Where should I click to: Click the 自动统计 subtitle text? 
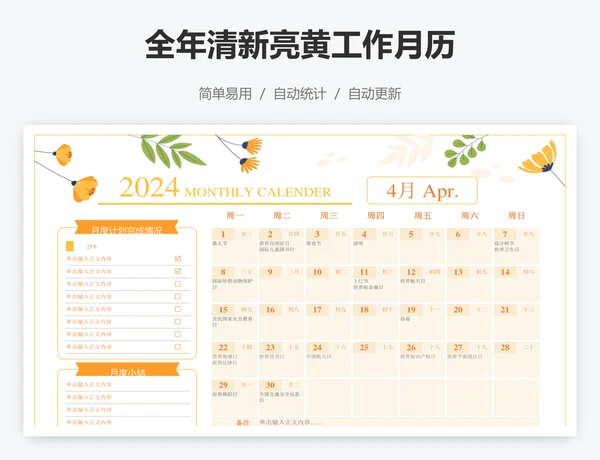click(x=300, y=94)
